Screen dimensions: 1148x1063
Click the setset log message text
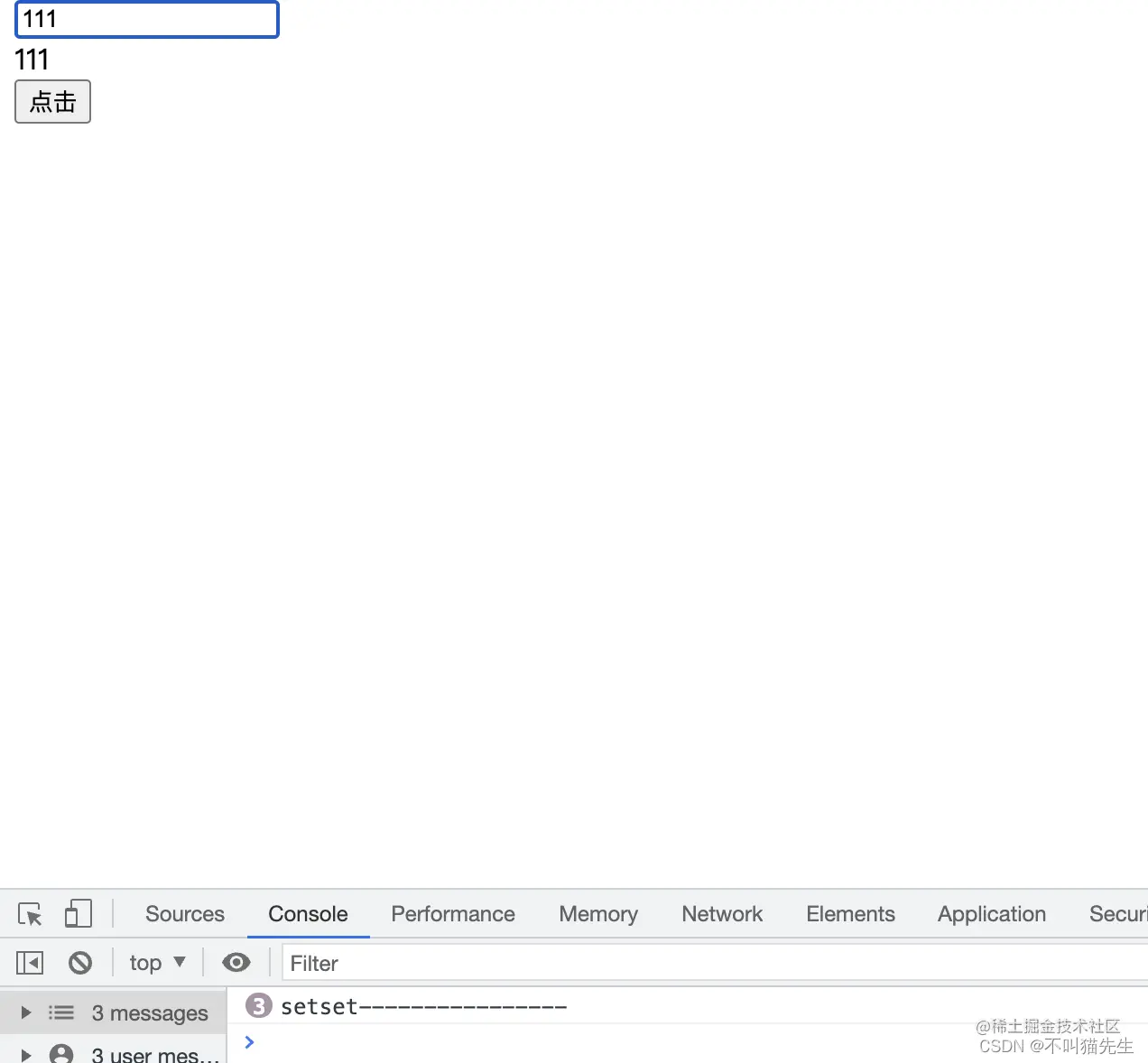[x=423, y=1006]
